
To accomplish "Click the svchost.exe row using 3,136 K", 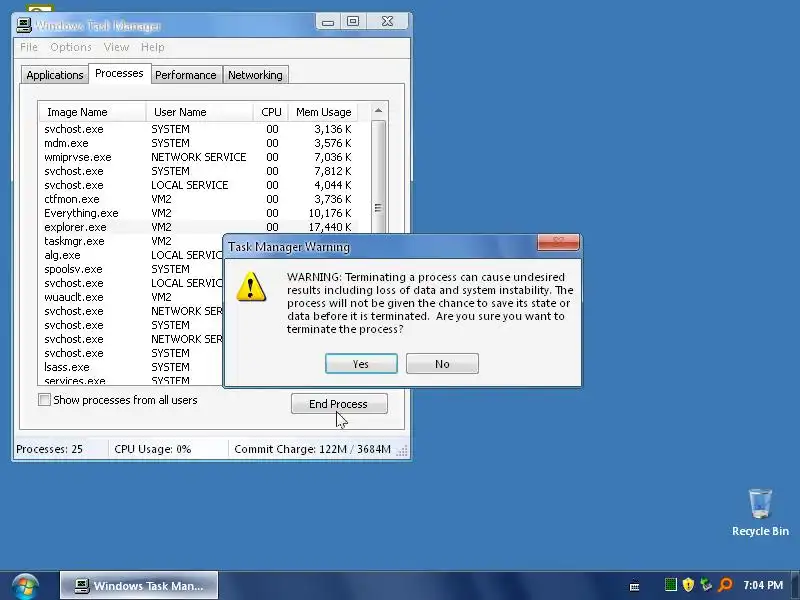I will [x=198, y=129].
